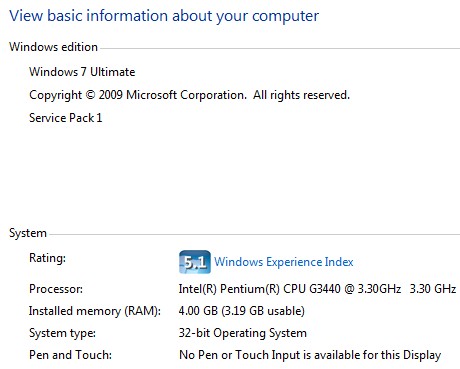460x369 pixels.
Task: Click the Processor label
Action: pos(56,289)
